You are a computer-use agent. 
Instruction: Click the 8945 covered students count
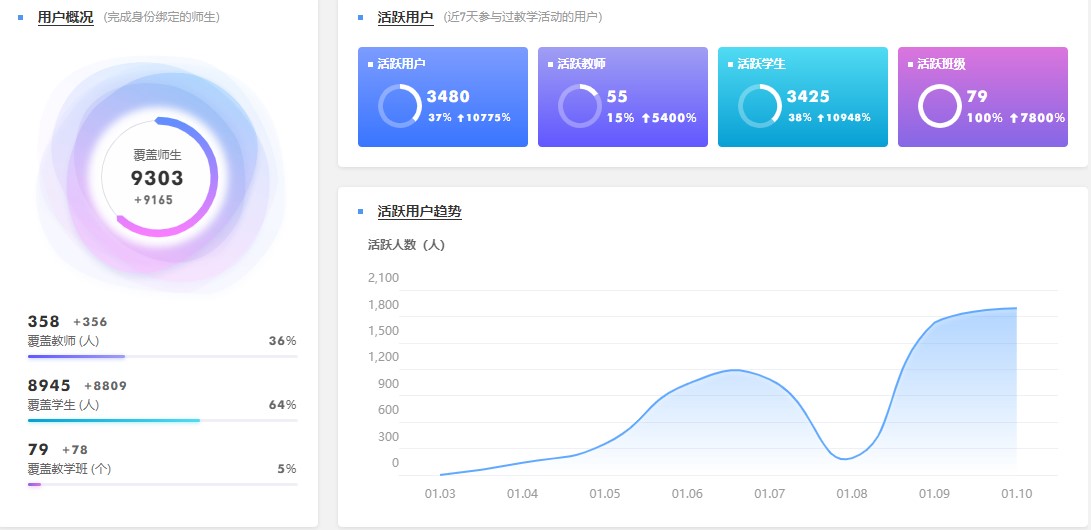49,385
